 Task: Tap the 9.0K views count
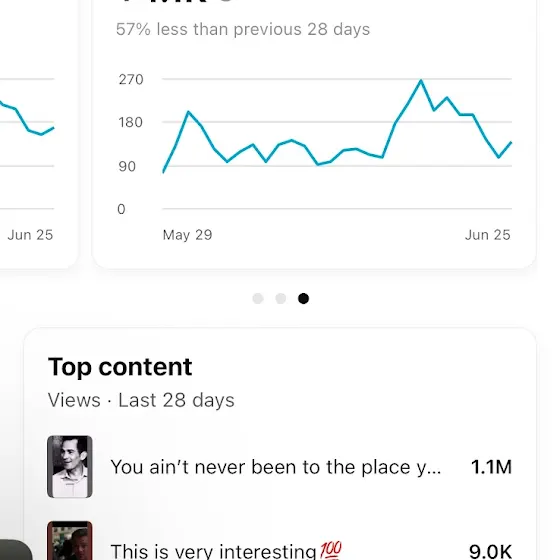(490, 551)
